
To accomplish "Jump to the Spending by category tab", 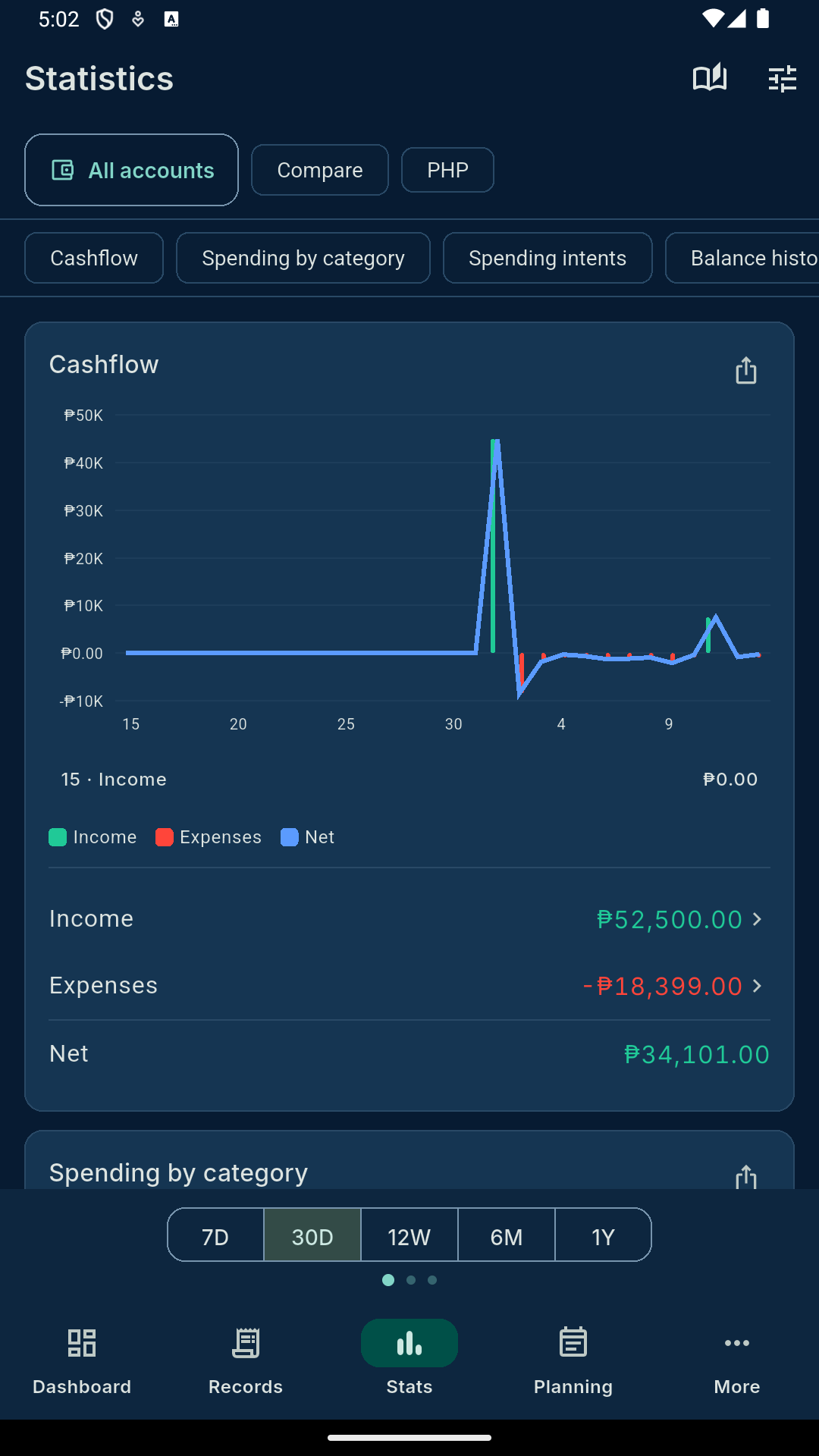I will [x=303, y=258].
